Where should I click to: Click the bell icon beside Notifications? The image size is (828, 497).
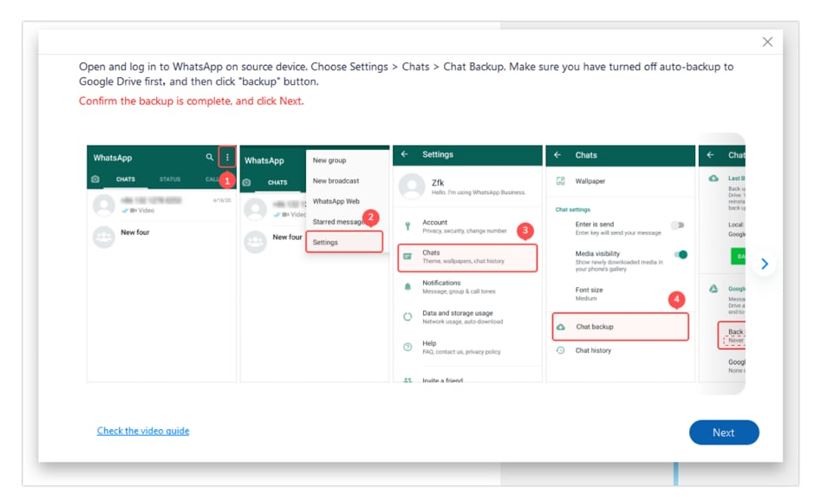click(408, 287)
